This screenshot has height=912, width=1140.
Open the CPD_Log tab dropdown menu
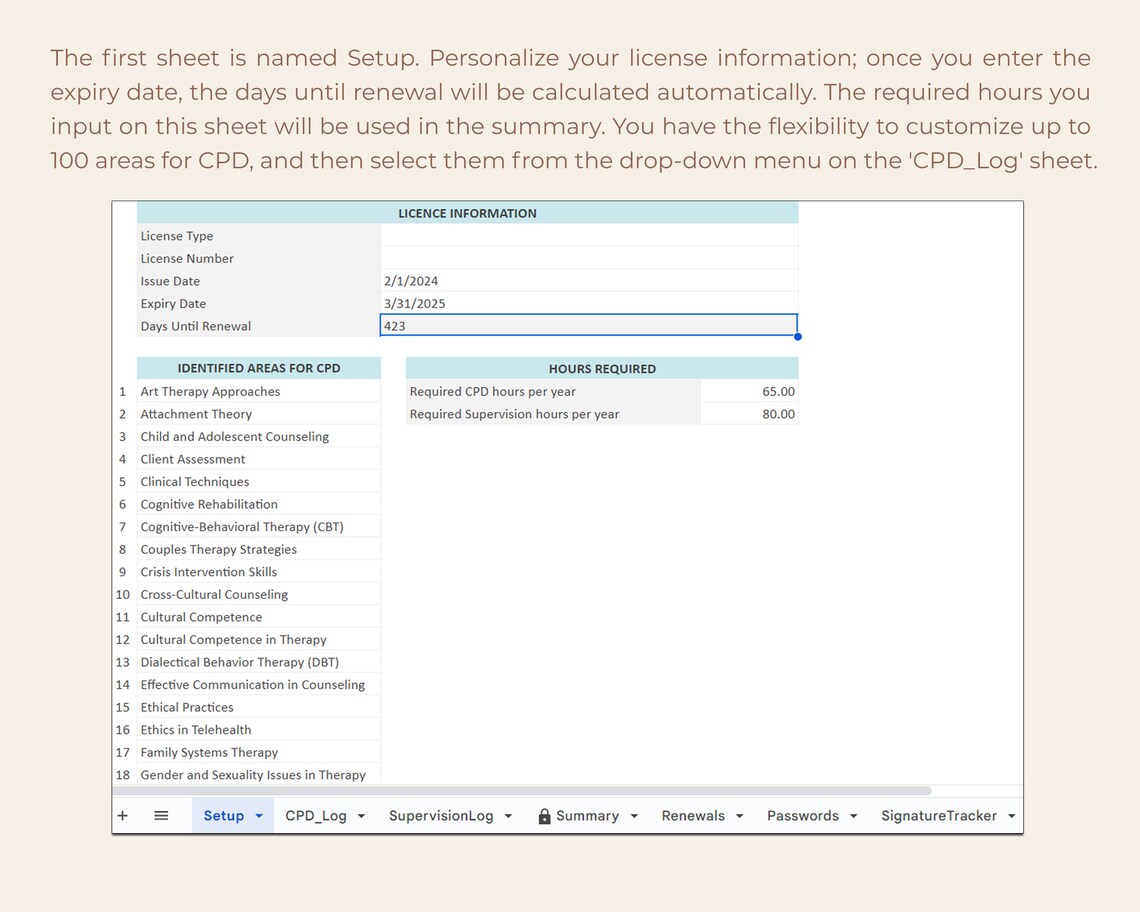(x=360, y=815)
